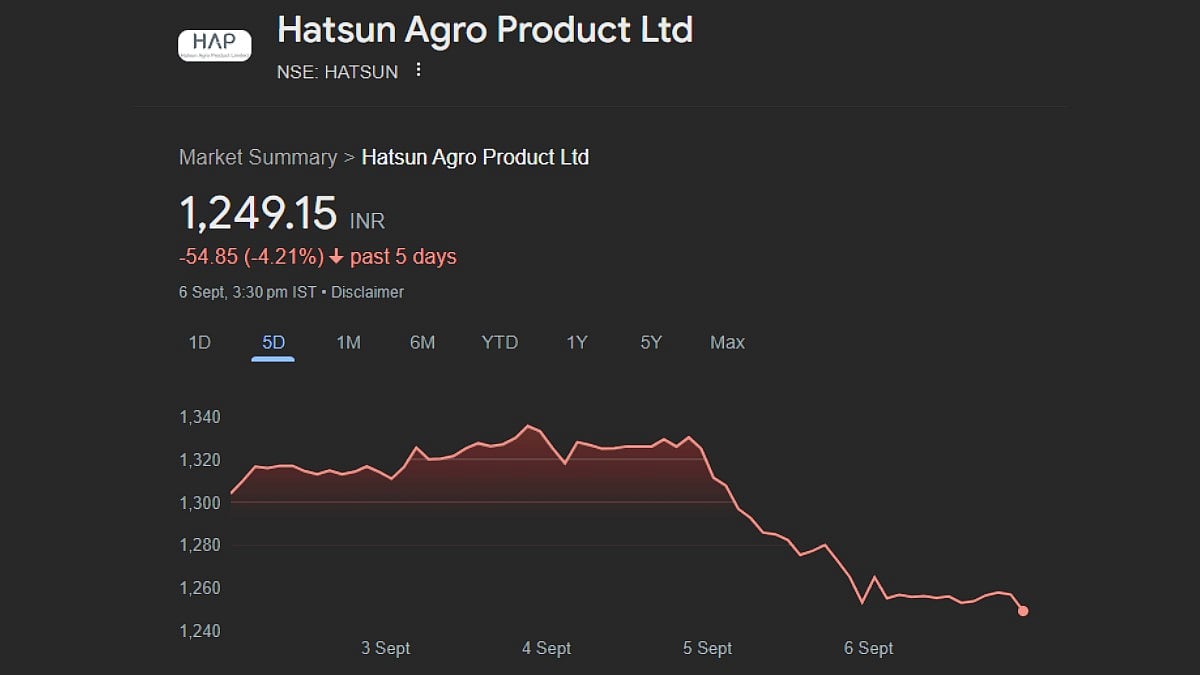Click the chart endpoint marker dot
This screenshot has width=1200, height=675.
pyautogui.click(x=1023, y=610)
